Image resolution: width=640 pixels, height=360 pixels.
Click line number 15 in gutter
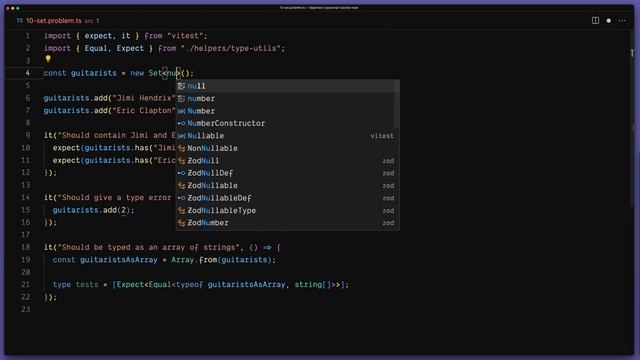(x=25, y=210)
